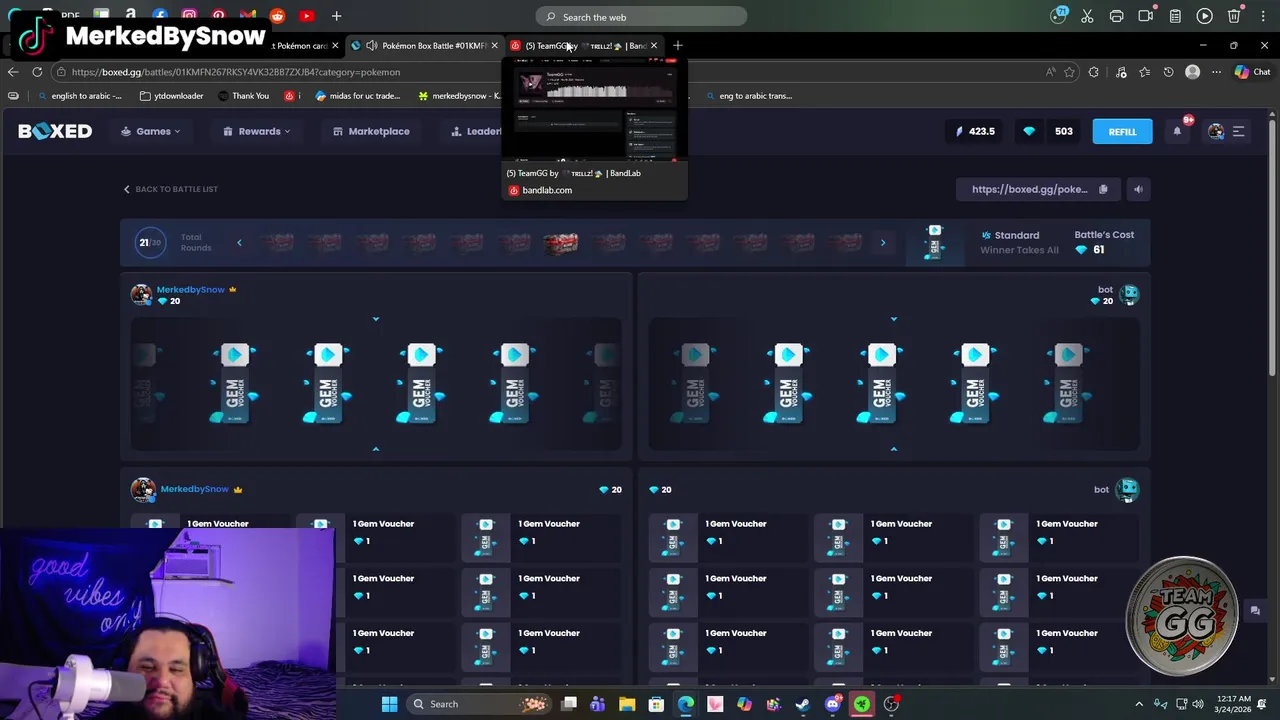Go back in the browser
Screen dimensions: 1280x720
point(13,72)
